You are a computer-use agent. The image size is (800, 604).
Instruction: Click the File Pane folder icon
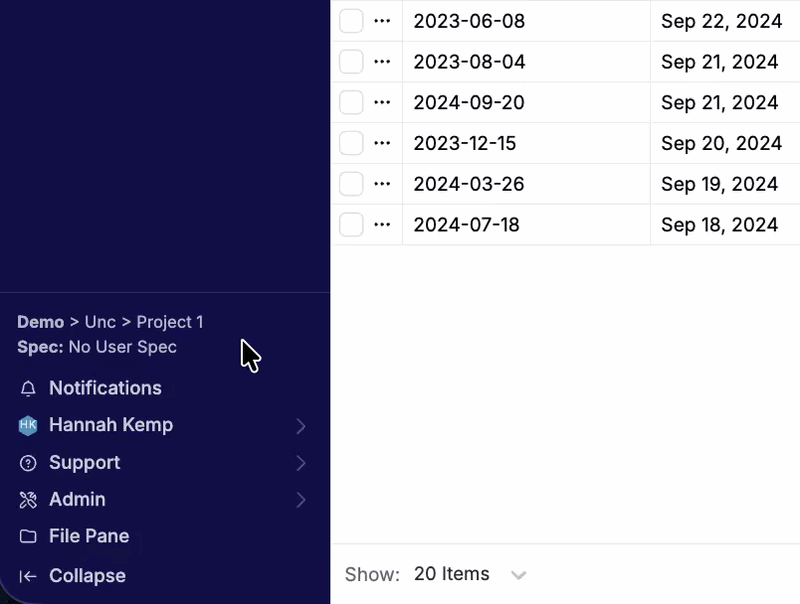[x=28, y=537]
